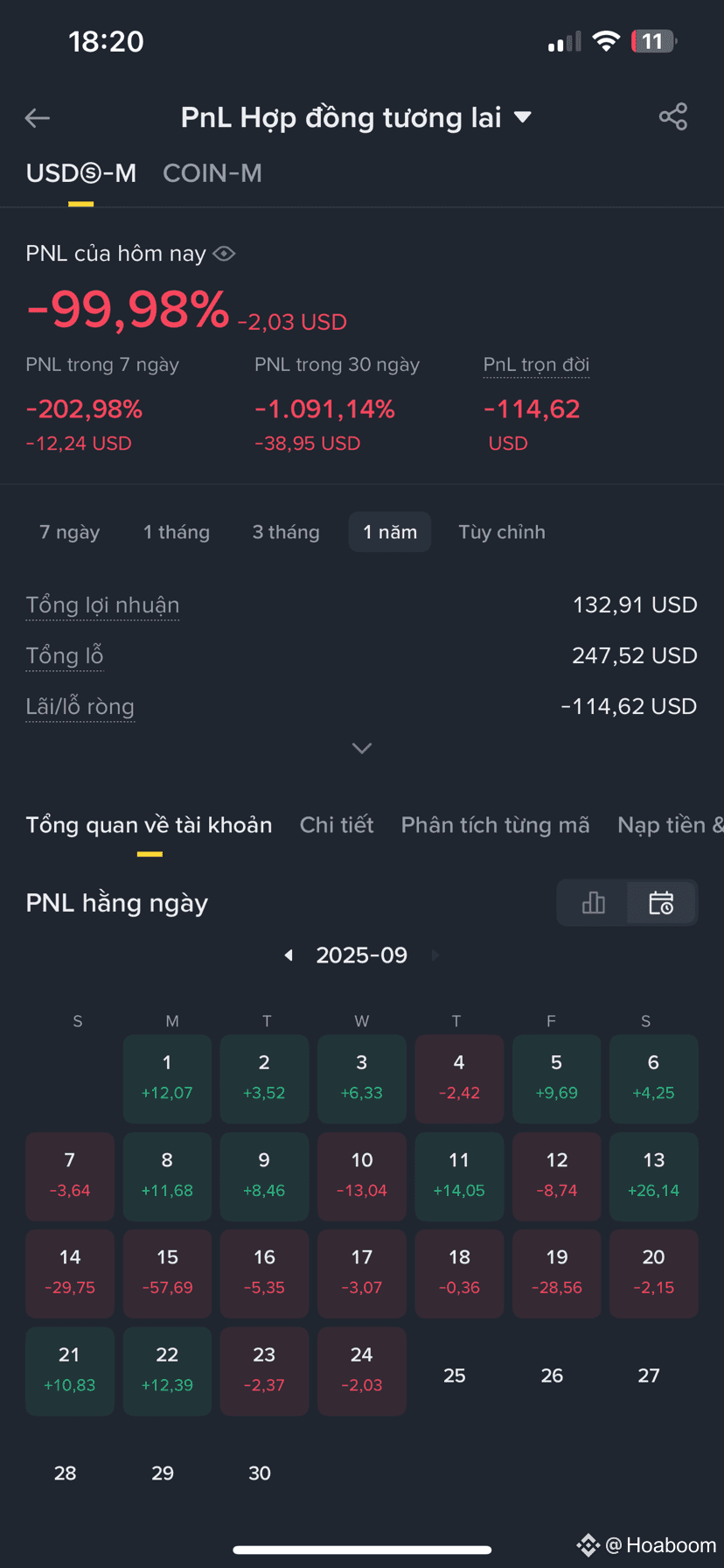Open Tùy chỉnh custom range
The width and height of the screenshot is (724, 1568).
pyautogui.click(x=502, y=532)
